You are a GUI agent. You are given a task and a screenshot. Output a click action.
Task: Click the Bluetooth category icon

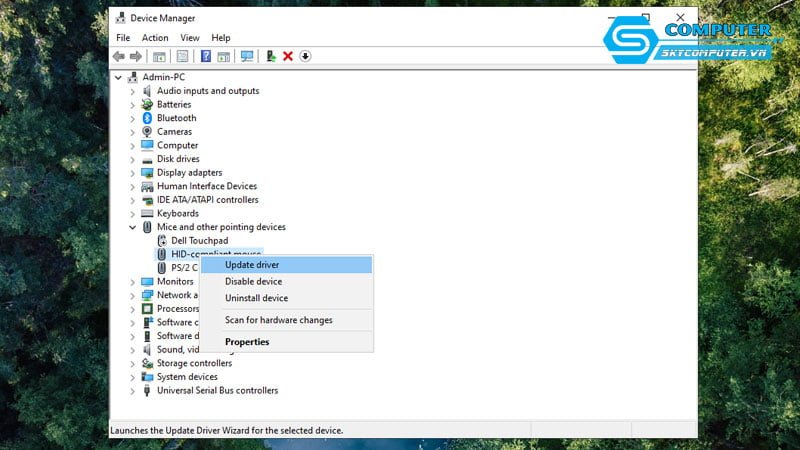point(147,118)
